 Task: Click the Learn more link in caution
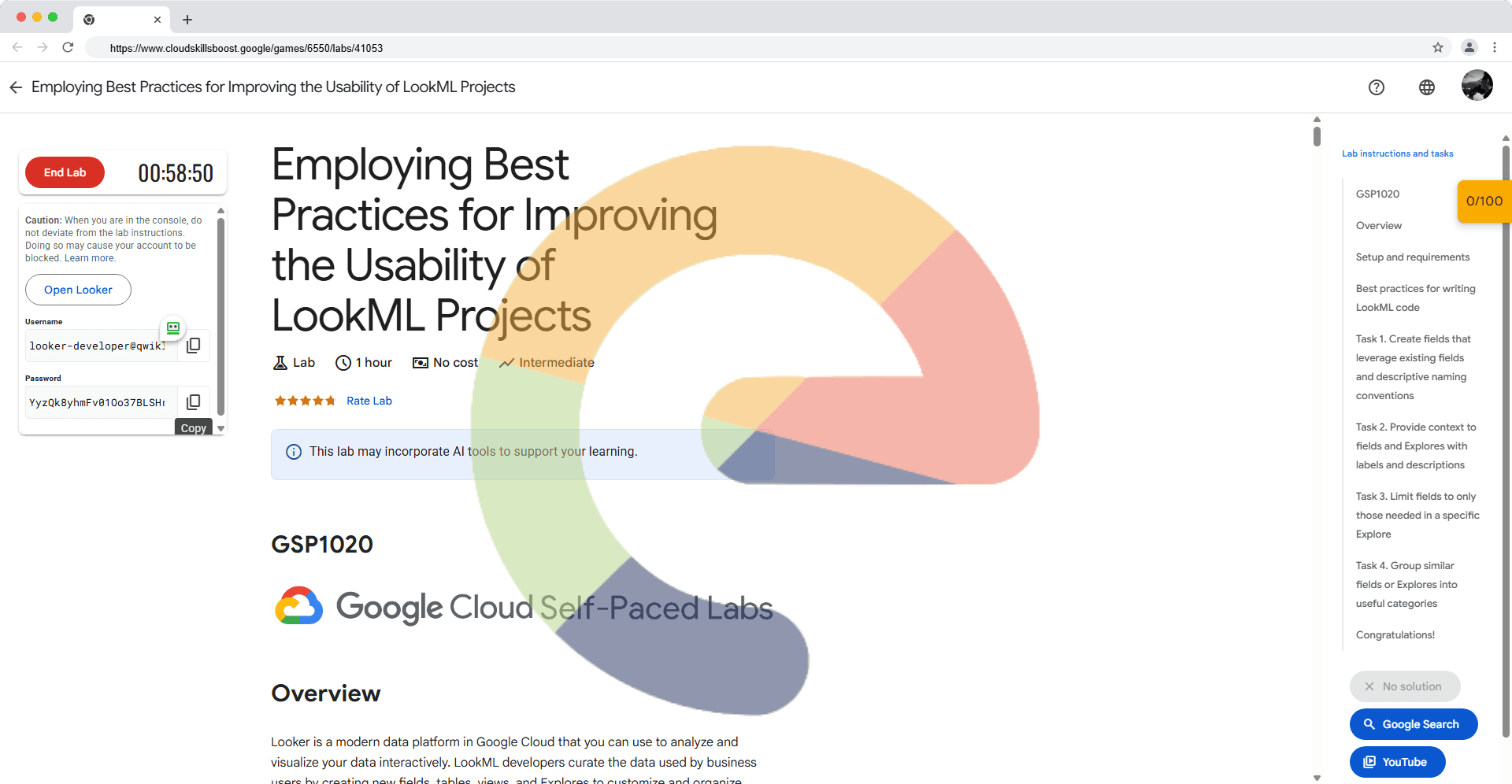(x=90, y=258)
